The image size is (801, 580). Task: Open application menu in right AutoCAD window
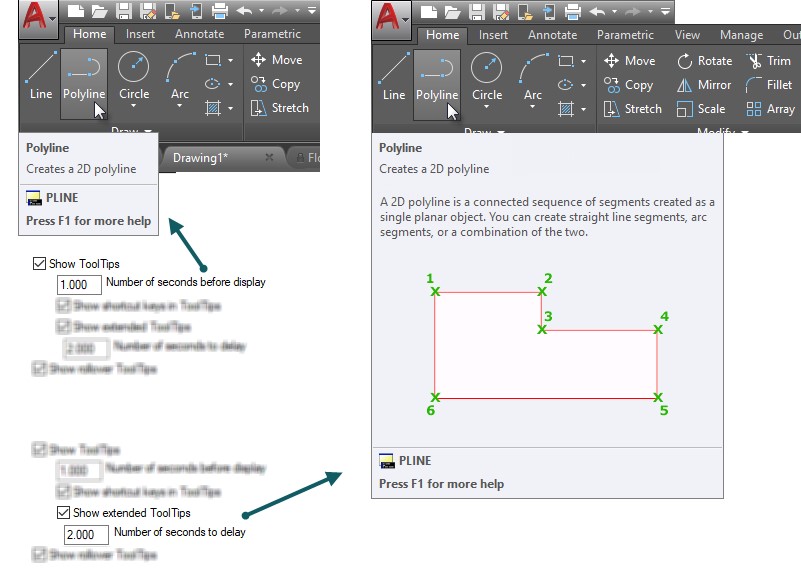click(x=391, y=19)
